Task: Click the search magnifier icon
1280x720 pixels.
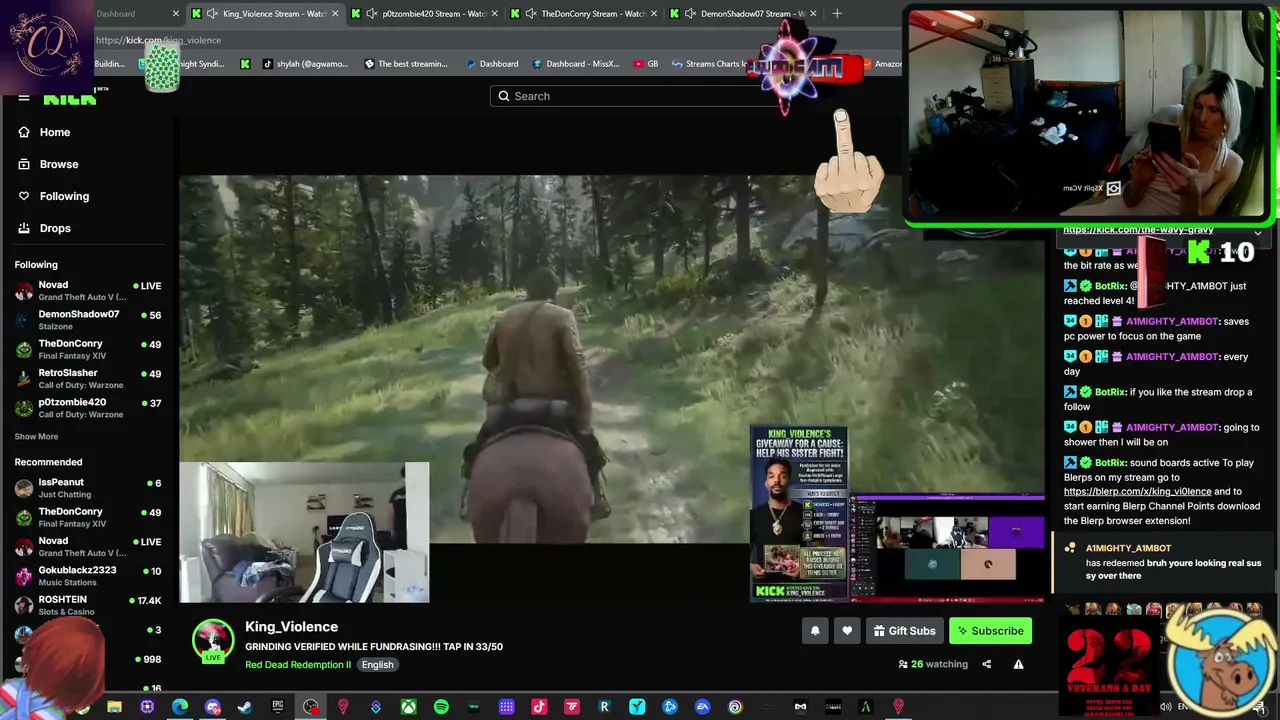Action: click(505, 96)
